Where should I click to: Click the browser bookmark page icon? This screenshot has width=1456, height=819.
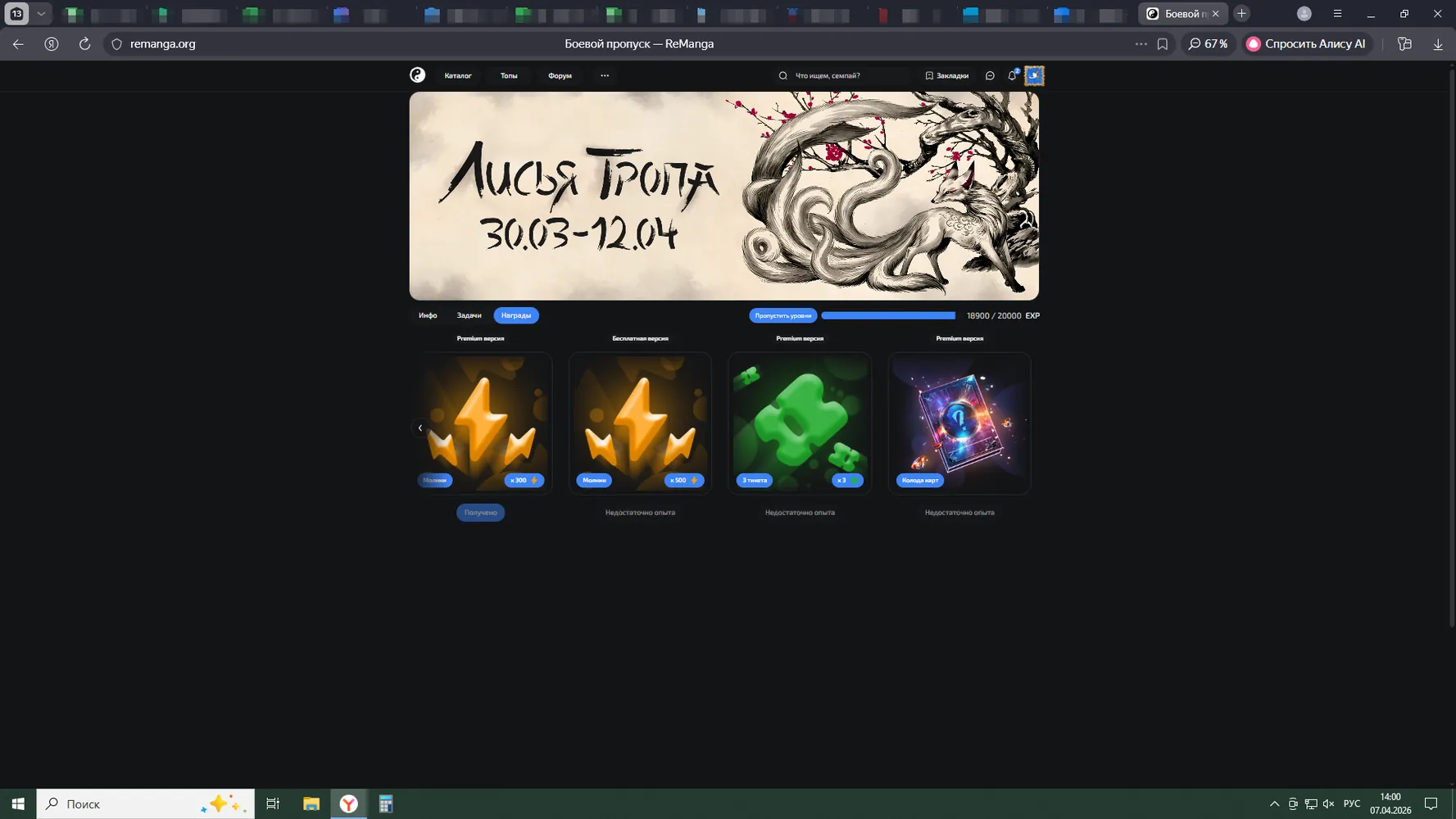(x=1162, y=44)
